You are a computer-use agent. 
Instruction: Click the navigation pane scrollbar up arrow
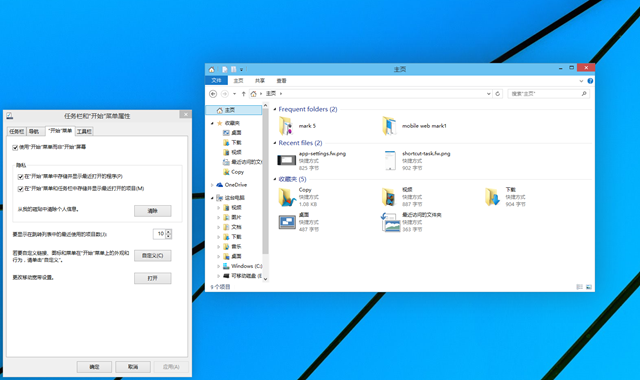[x=265, y=106]
